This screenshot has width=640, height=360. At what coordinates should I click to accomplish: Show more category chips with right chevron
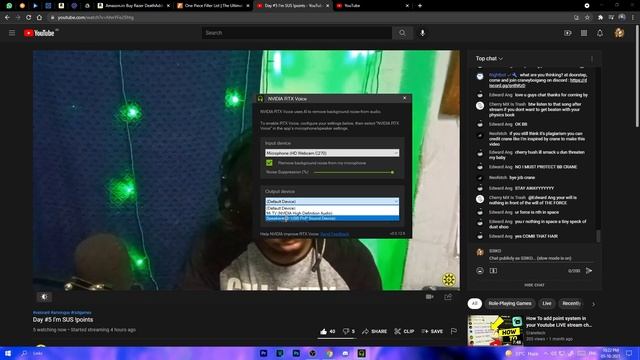point(593,304)
